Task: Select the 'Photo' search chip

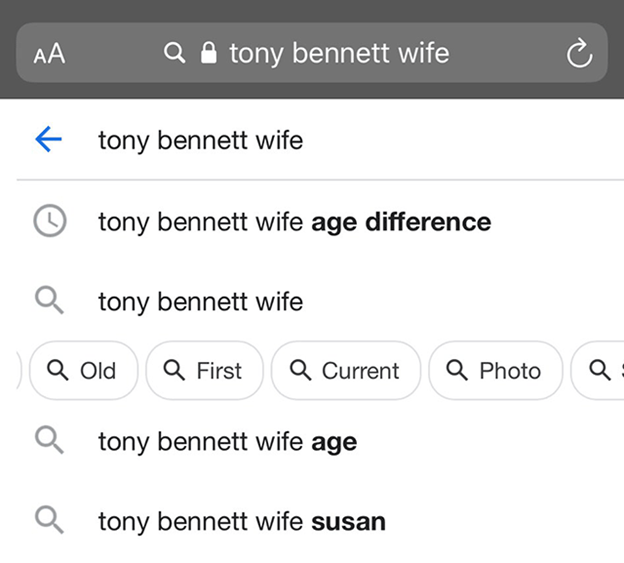Action: pyautogui.click(x=495, y=370)
